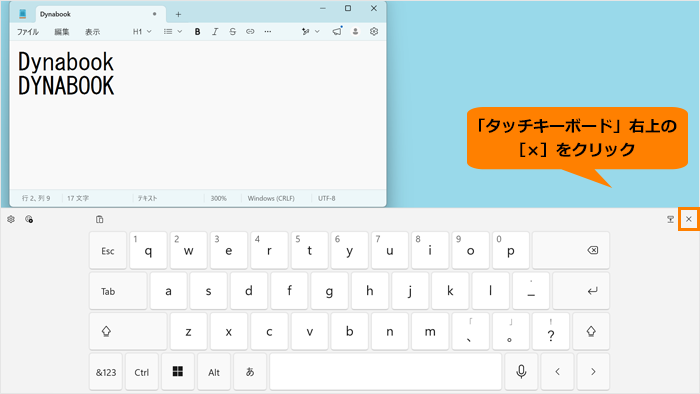Toggle bold formatting in Notepad toolbar

click(197, 32)
